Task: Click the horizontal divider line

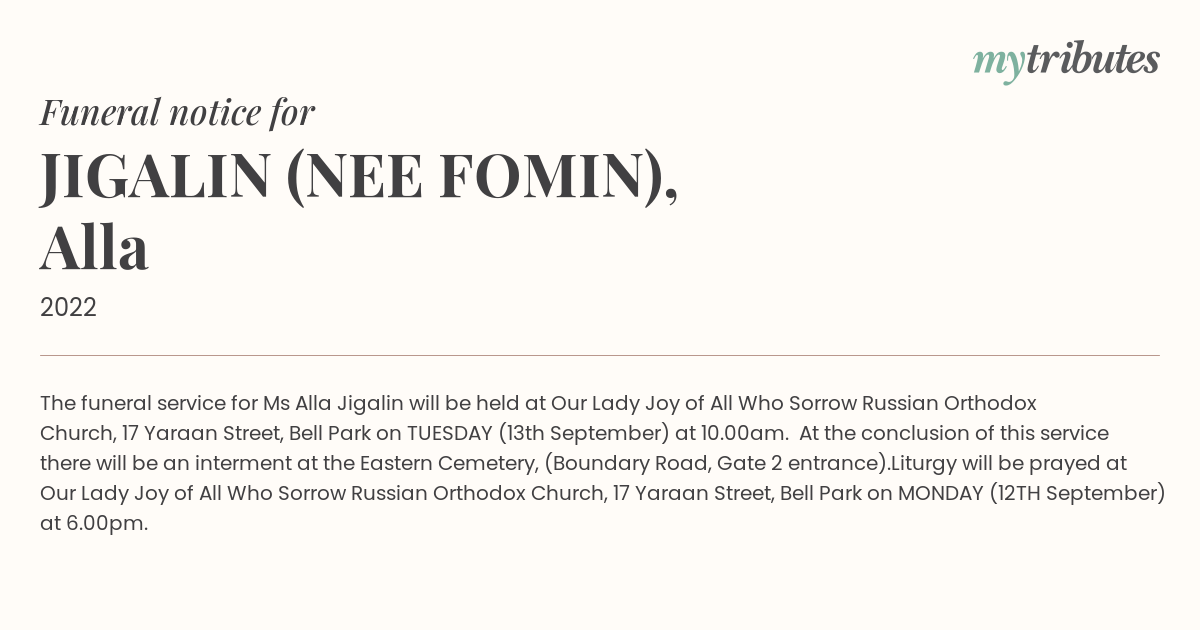Action: point(600,355)
